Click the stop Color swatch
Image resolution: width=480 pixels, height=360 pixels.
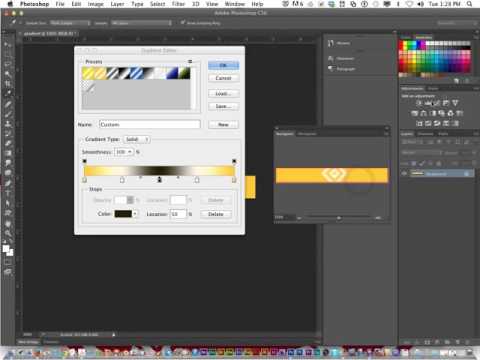123,214
